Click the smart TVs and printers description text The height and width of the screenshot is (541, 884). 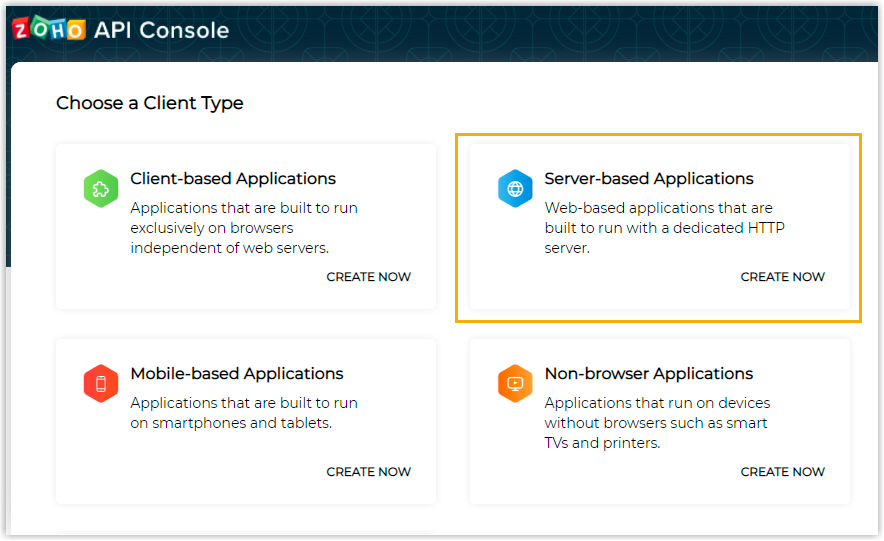point(657,423)
